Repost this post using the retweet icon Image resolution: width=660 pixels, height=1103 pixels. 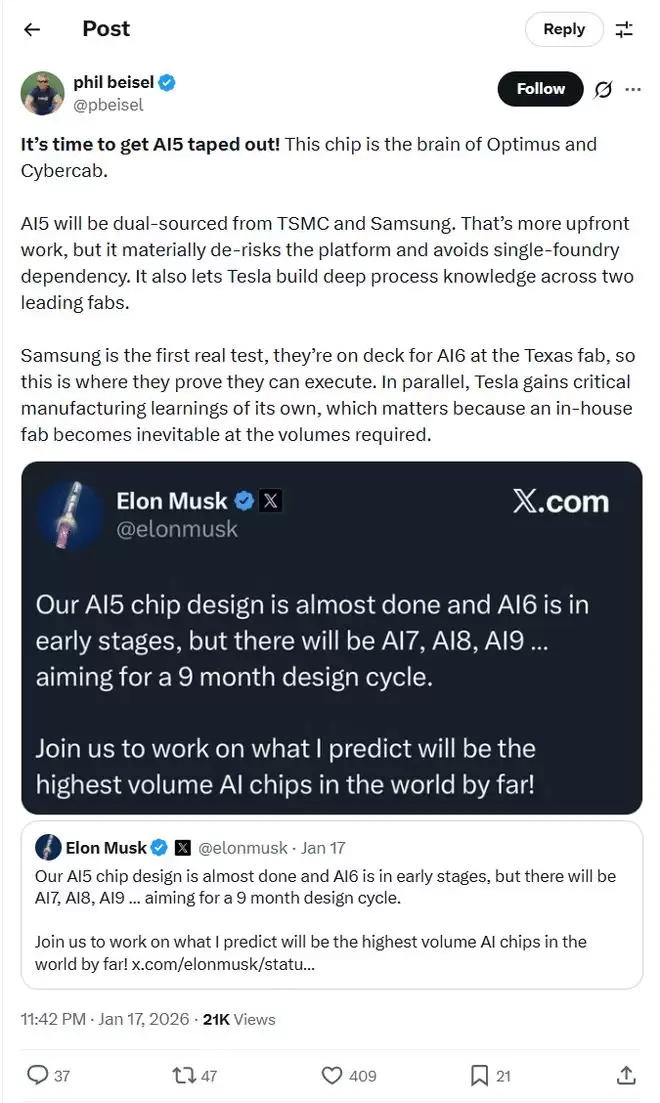click(184, 1075)
